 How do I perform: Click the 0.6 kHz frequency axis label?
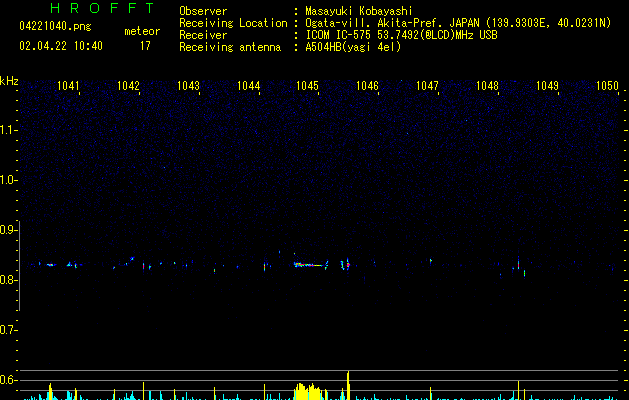click(x=9, y=380)
